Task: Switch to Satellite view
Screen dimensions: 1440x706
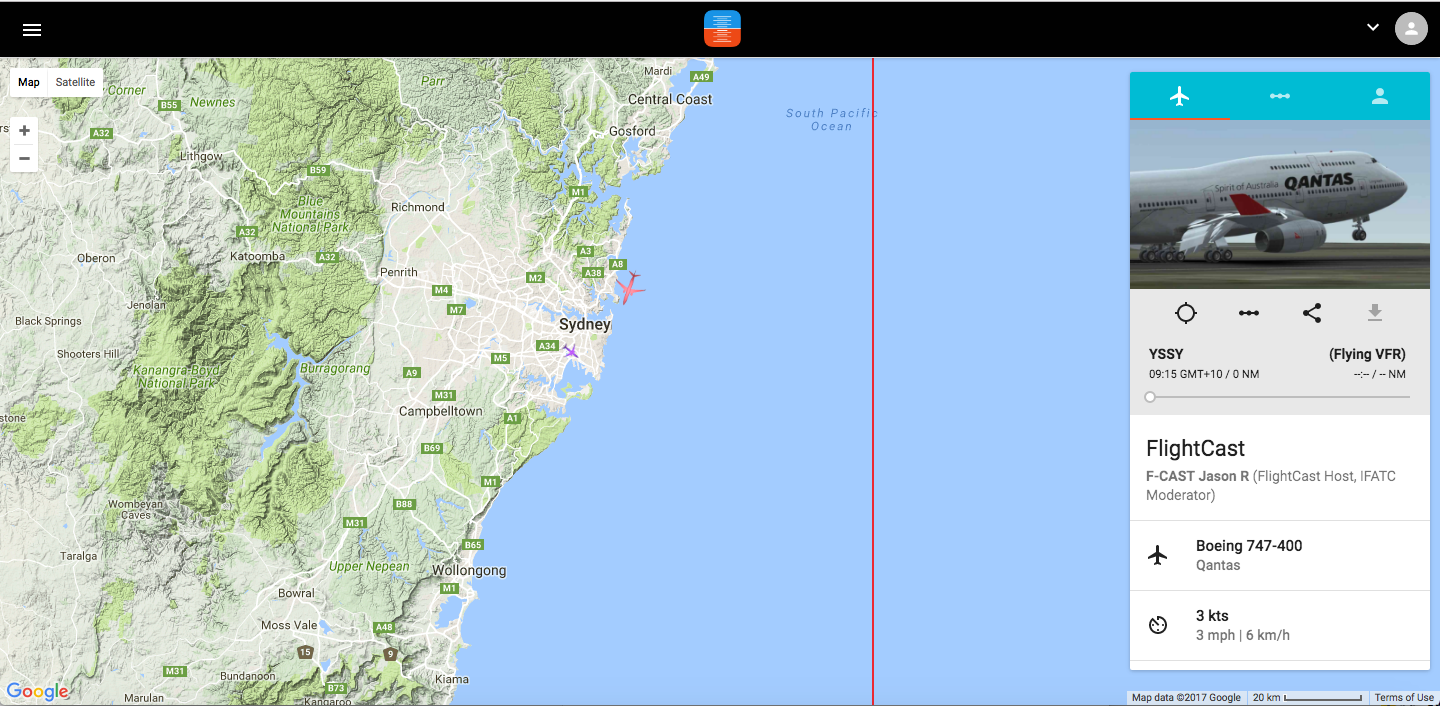Action: pos(75,82)
